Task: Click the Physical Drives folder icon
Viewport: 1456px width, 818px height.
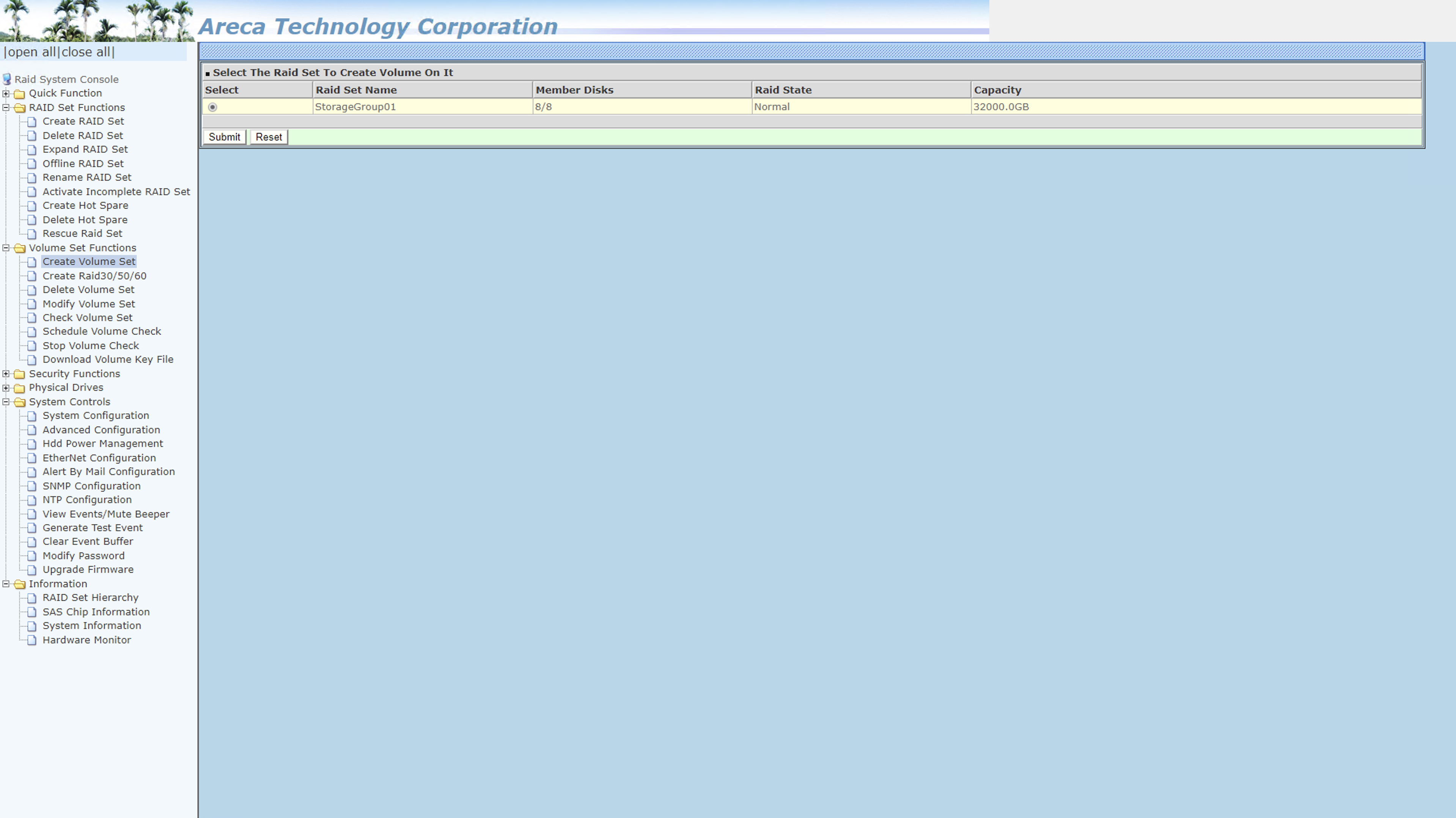Action: coord(19,389)
